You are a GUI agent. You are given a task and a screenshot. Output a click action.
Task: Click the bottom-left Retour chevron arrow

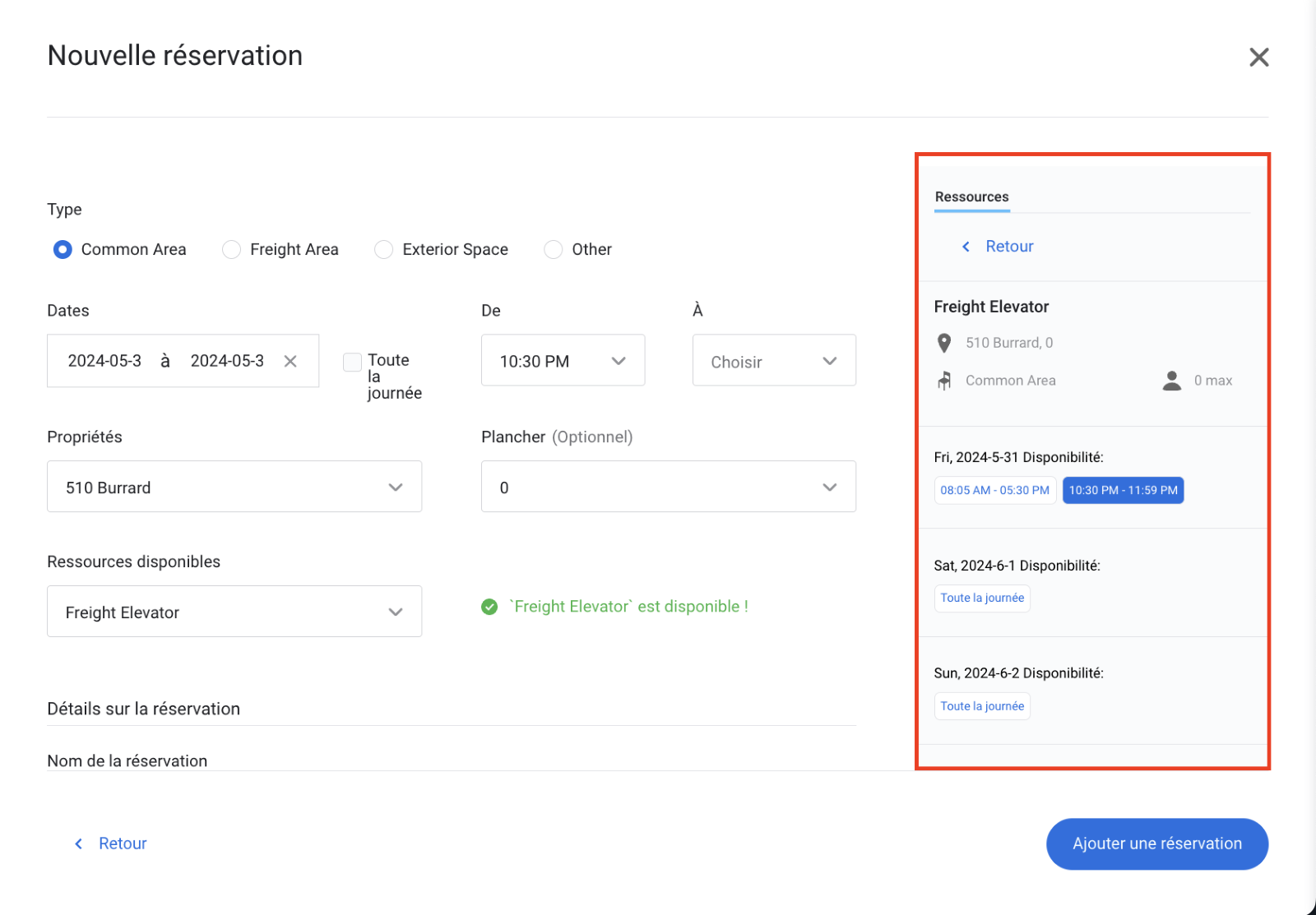coord(79,843)
